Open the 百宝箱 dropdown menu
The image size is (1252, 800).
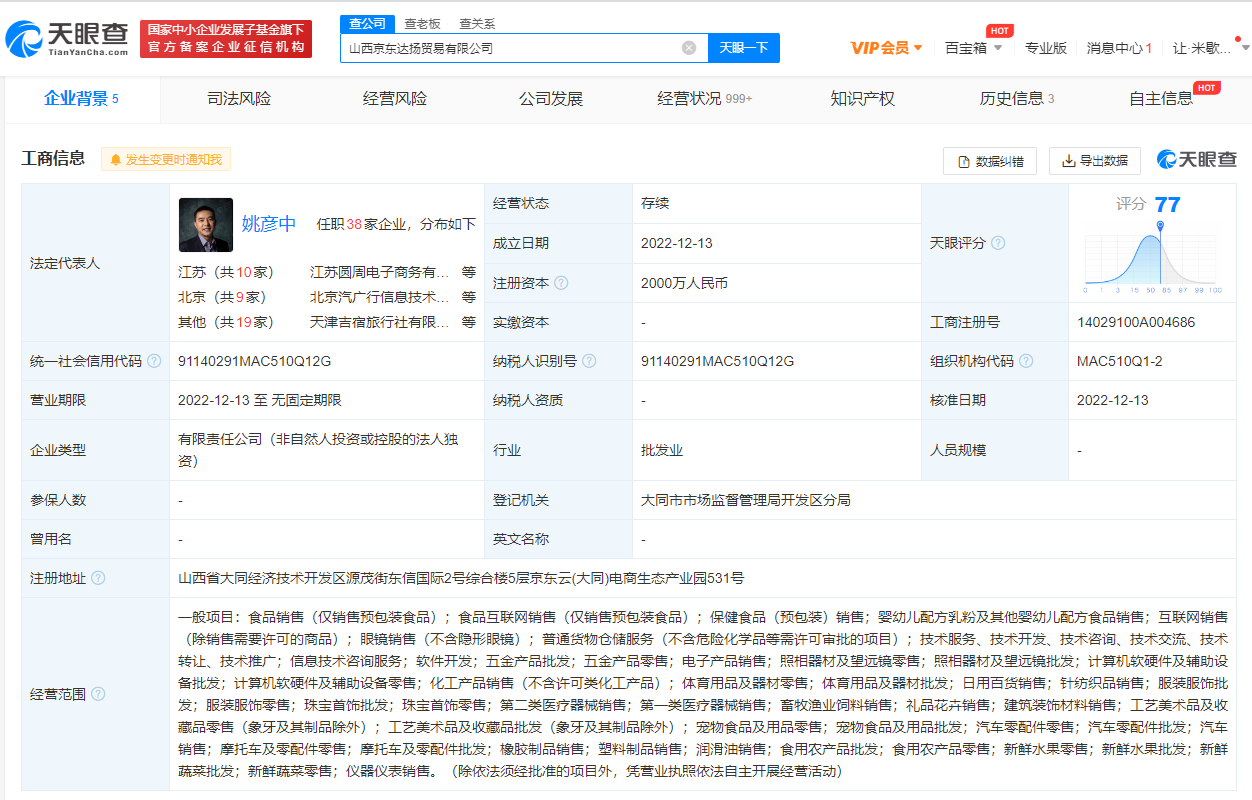pyautogui.click(x=973, y=48)
